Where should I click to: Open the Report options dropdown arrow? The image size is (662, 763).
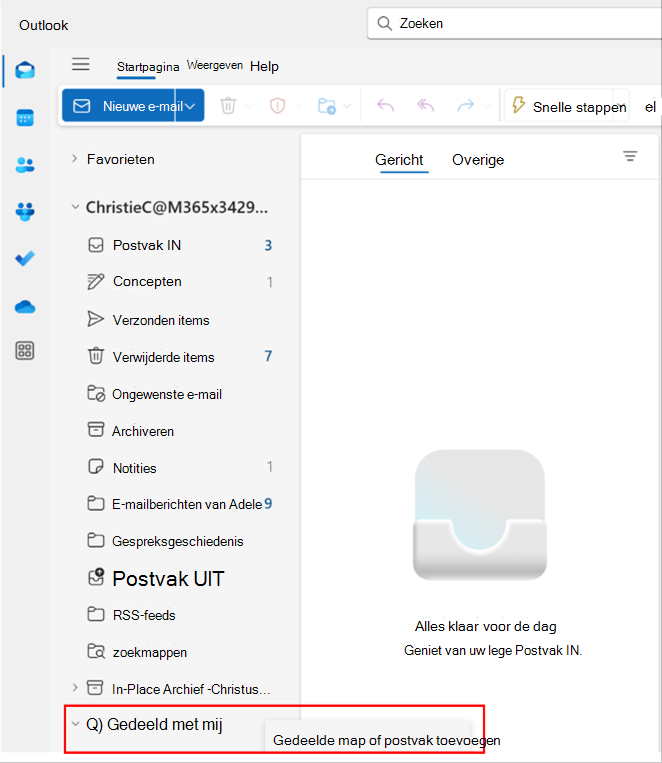click(298, 106)
